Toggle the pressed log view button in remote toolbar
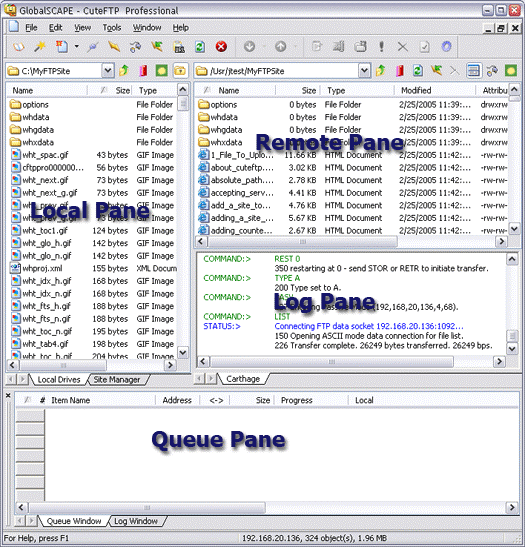 click(473, 71)
